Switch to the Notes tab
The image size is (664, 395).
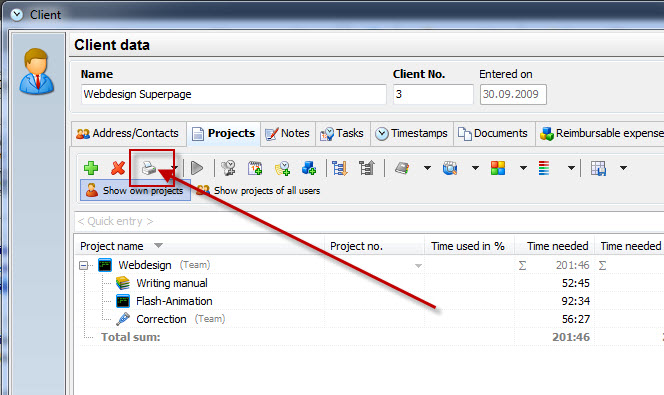click(288, 133)
